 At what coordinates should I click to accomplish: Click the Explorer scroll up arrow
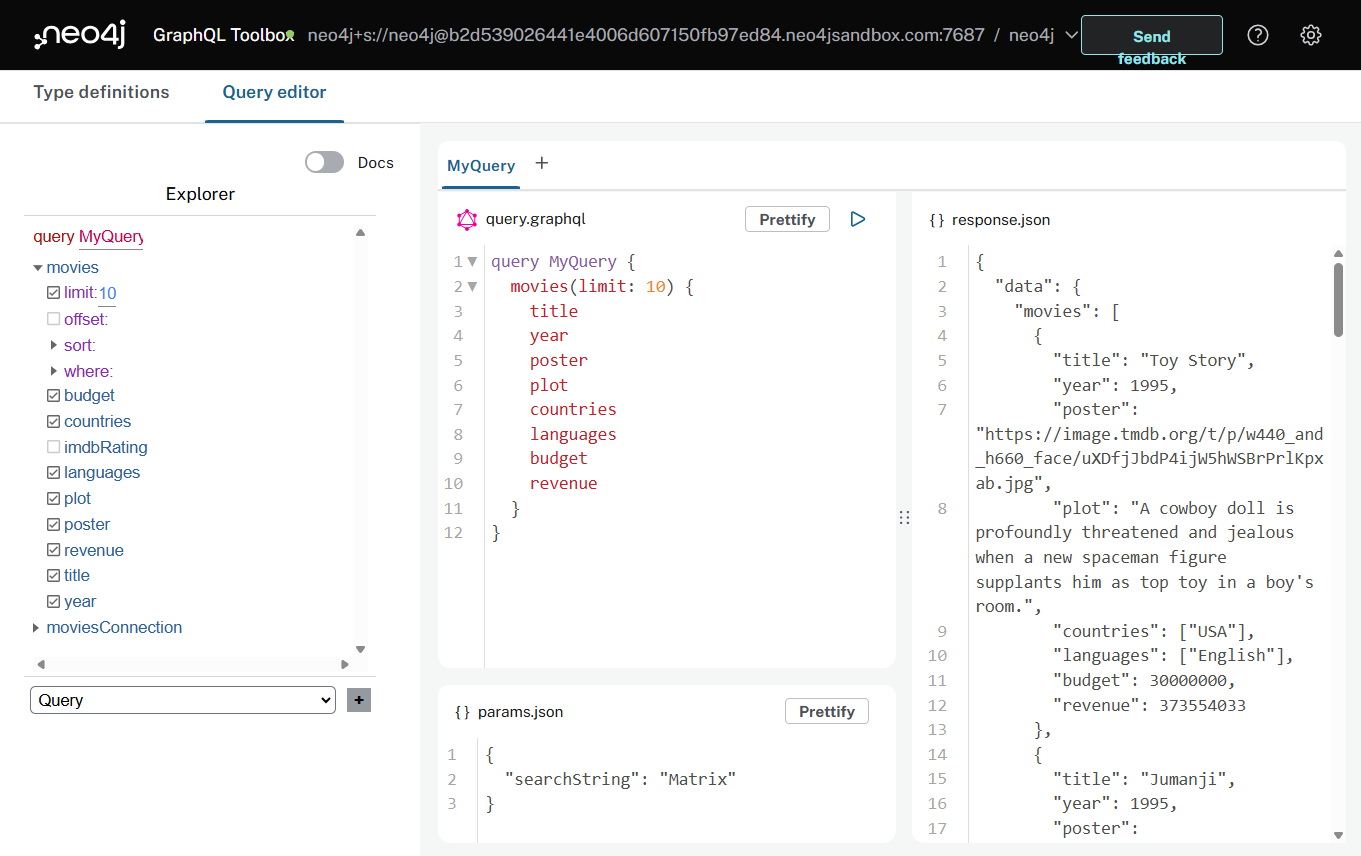tap(360, 233)
